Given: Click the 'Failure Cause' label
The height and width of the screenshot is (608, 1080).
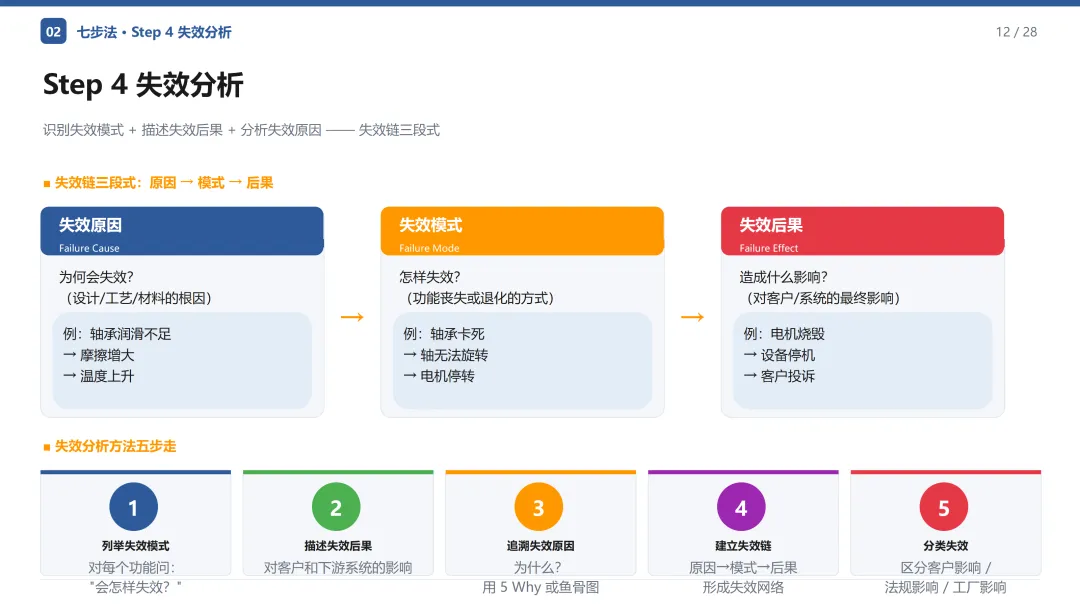Looking at the screenshot, I should pyautogui.click(x=89, y=248).
